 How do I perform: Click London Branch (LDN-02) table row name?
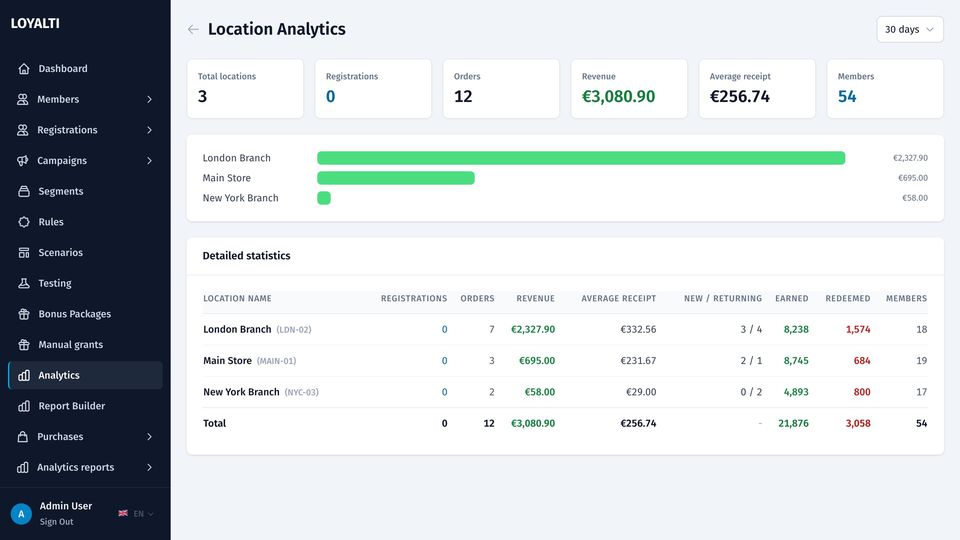point(257,329)
